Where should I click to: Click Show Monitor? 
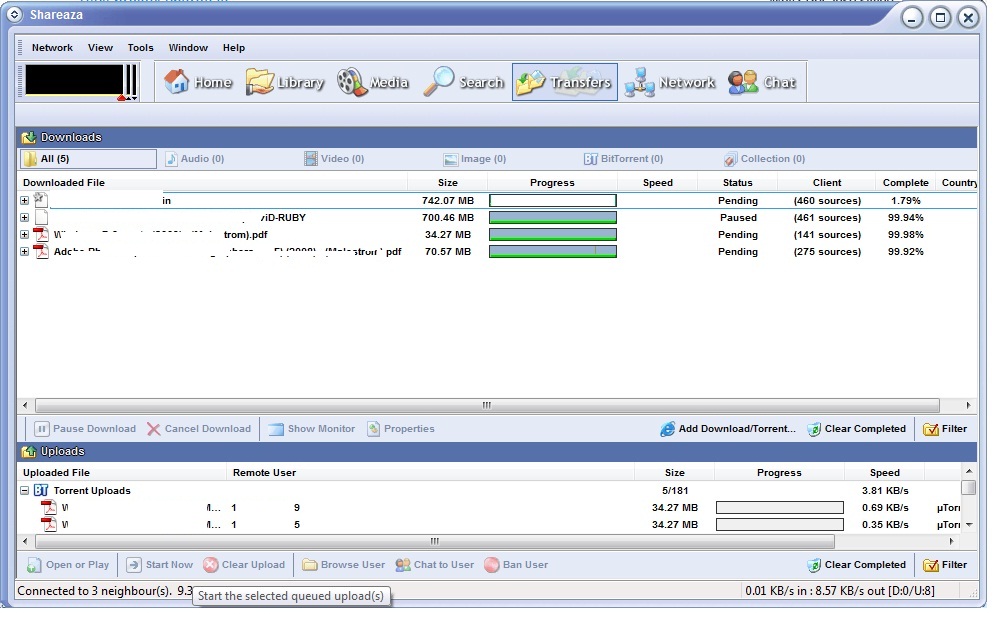[x=312, y=429]
